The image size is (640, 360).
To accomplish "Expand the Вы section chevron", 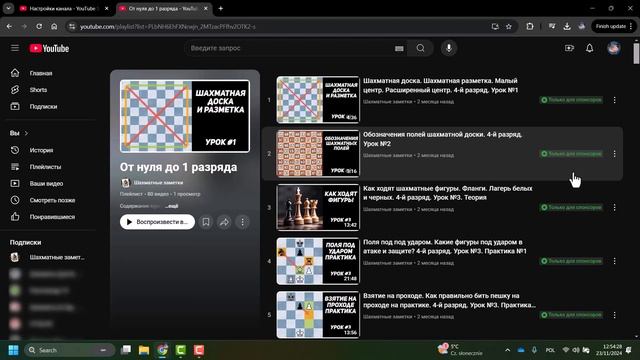I will pyautogui.click(x=27, y=133).
